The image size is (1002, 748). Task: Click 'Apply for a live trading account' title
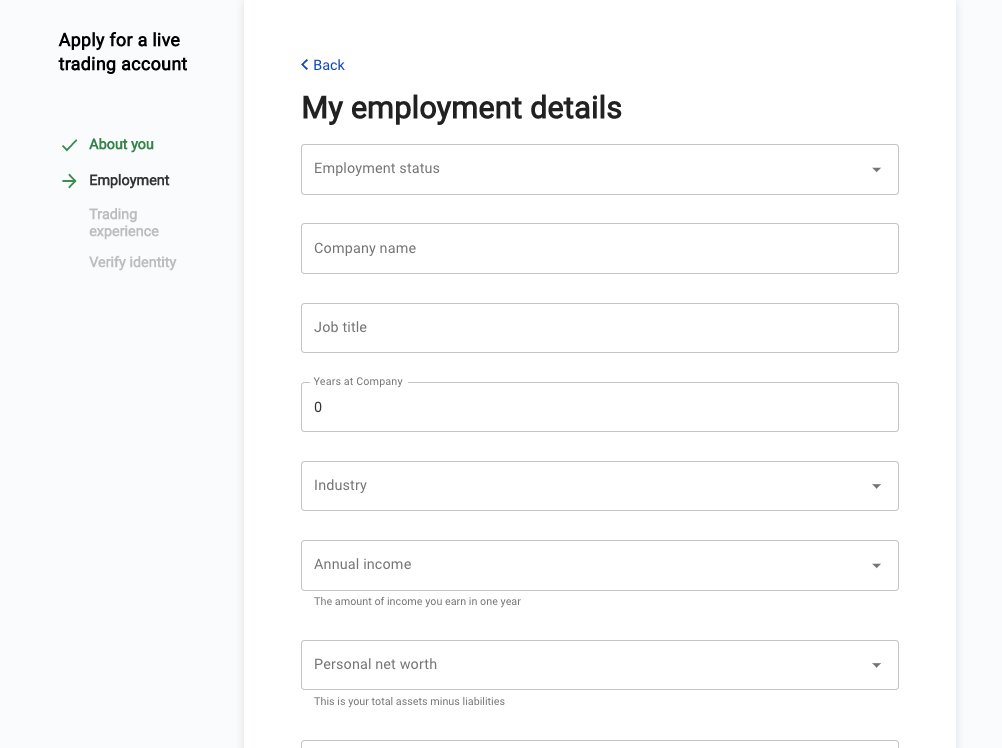(123, 52)
